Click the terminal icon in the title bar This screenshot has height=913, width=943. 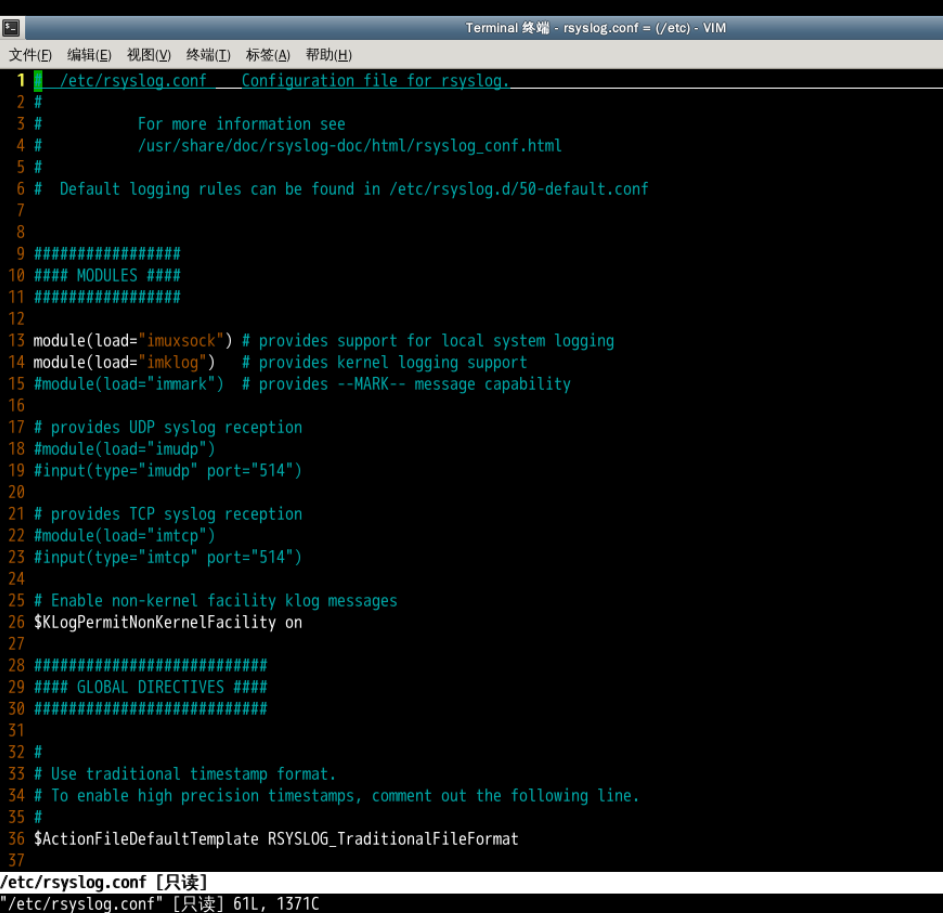click(11, 28)
